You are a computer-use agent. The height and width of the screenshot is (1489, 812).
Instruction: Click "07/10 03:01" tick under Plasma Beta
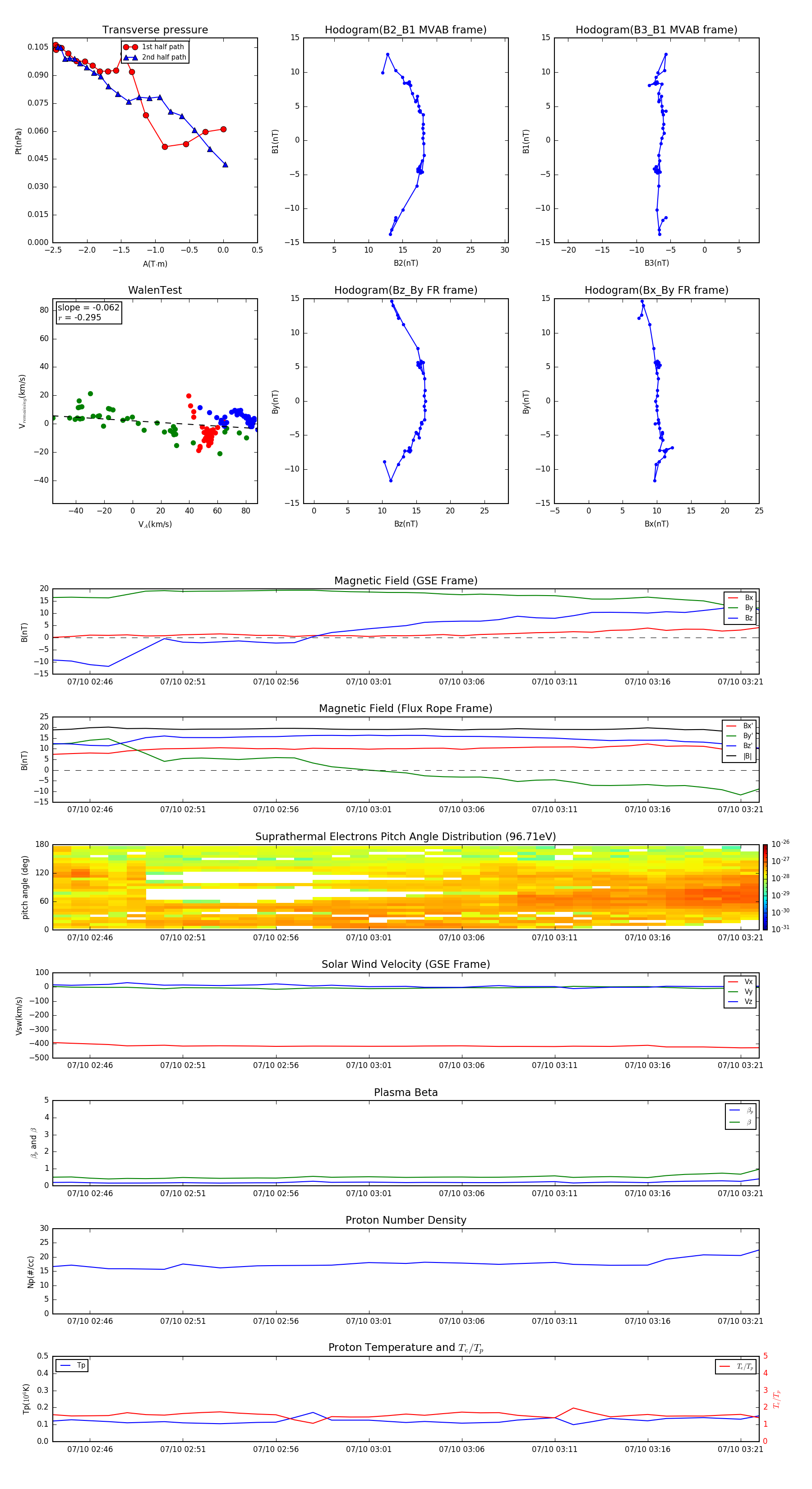point(369,1193)
